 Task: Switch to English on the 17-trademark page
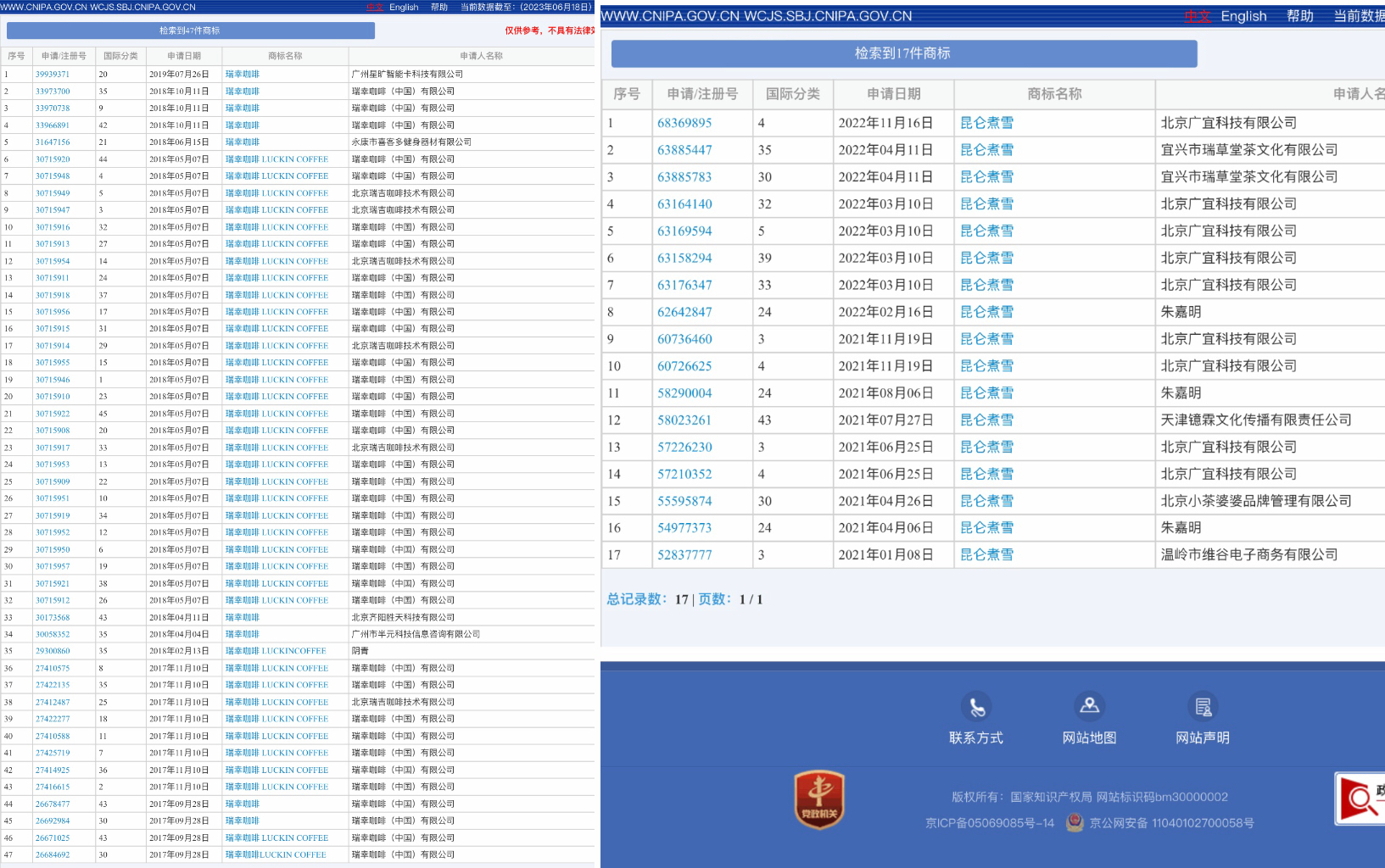(x=1243, y=16)
